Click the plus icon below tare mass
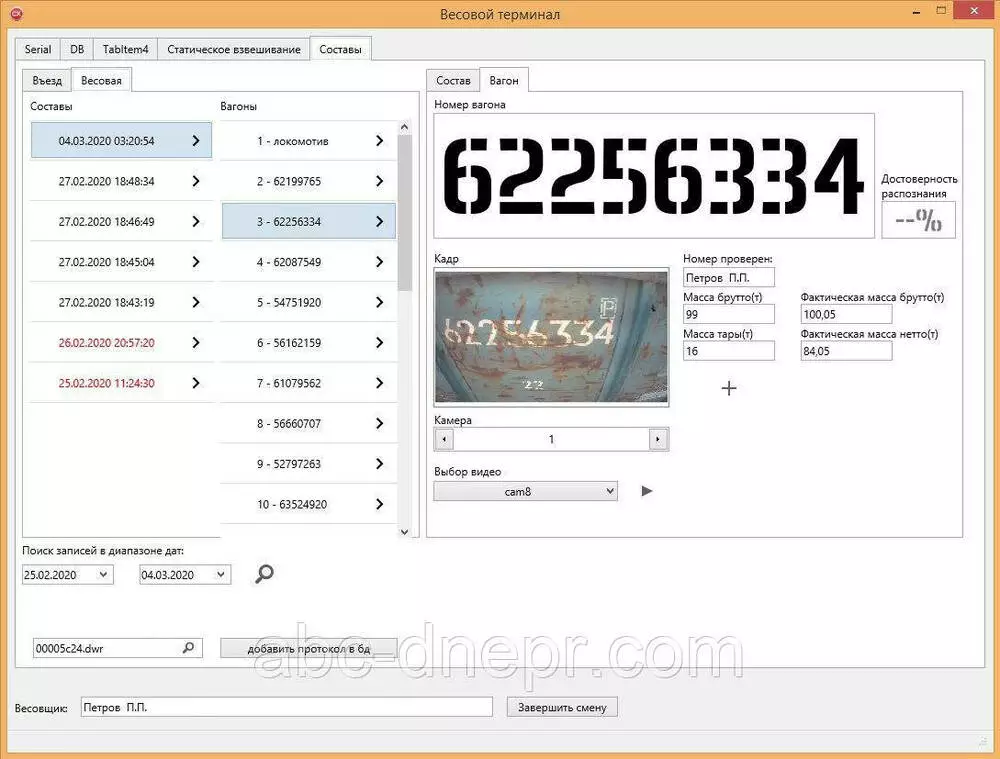1000x759 pixels. [x=729, y=388]
